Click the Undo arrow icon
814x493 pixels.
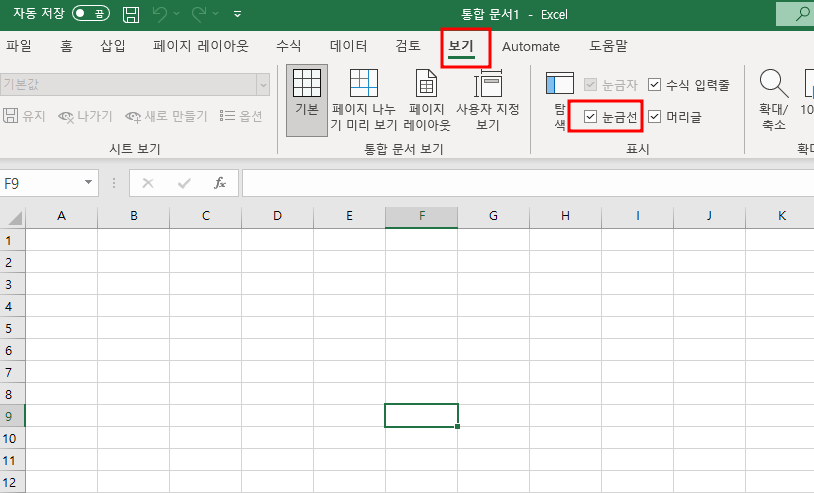(x=160, y=14)
